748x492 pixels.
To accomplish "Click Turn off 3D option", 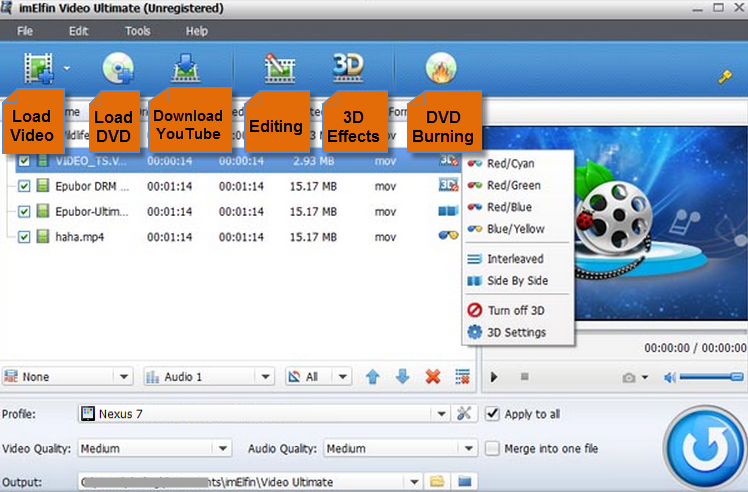I will [x=518, y=310].
